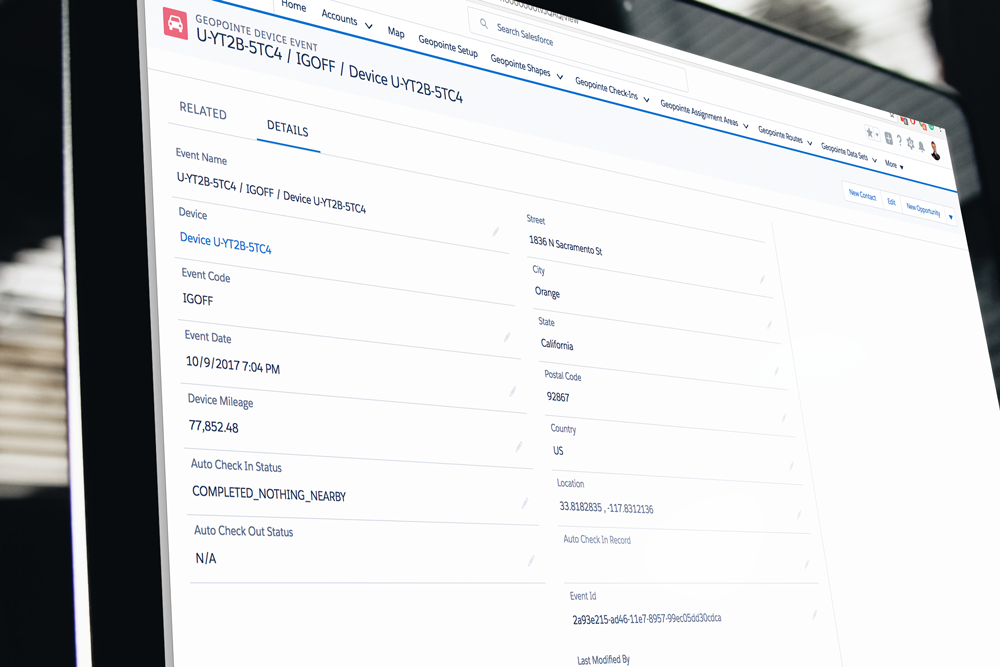
Task: Open the help question mark icon
Action: [899, 141]
